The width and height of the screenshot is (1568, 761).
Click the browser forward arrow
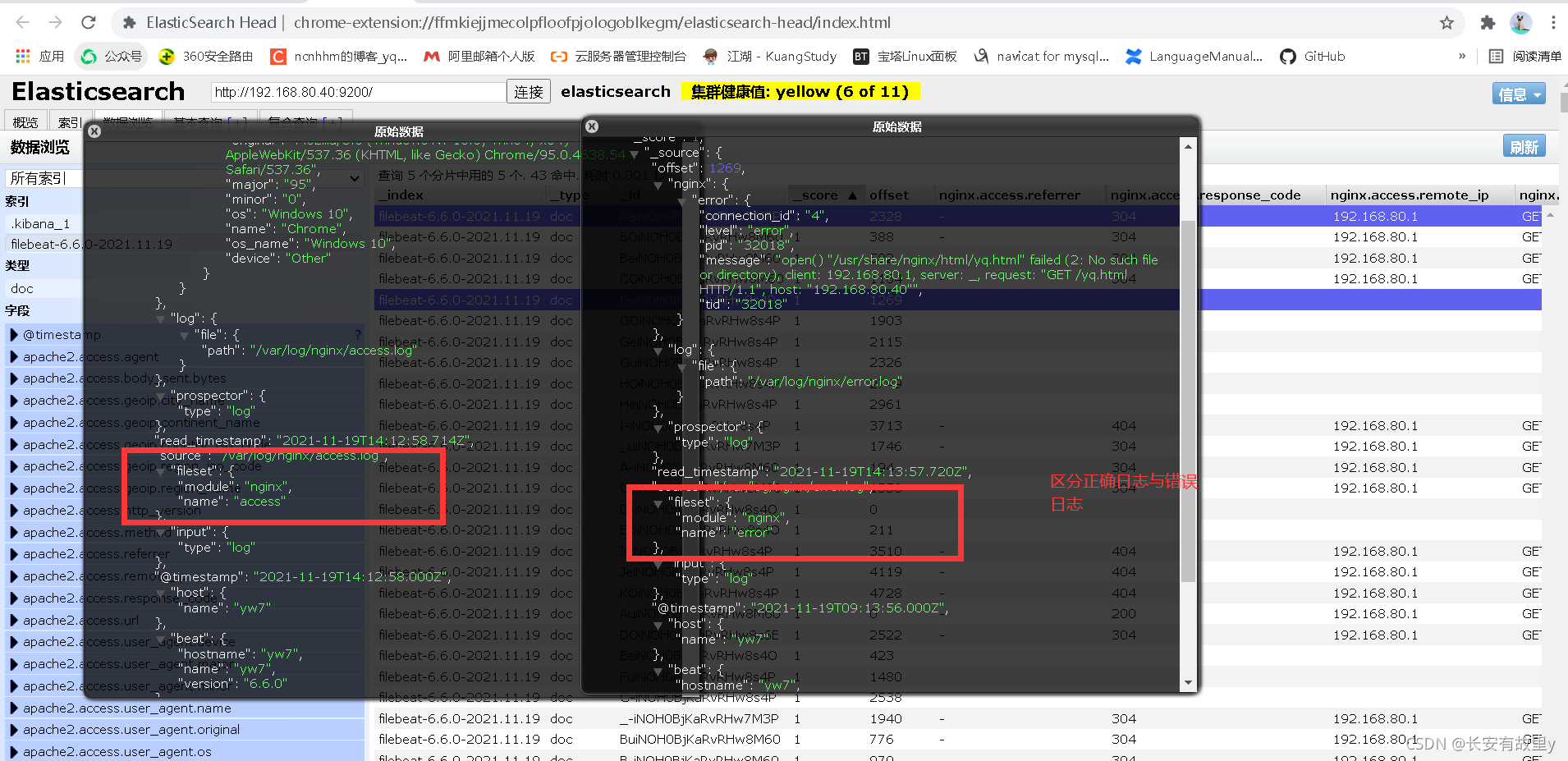click(55, 22)
